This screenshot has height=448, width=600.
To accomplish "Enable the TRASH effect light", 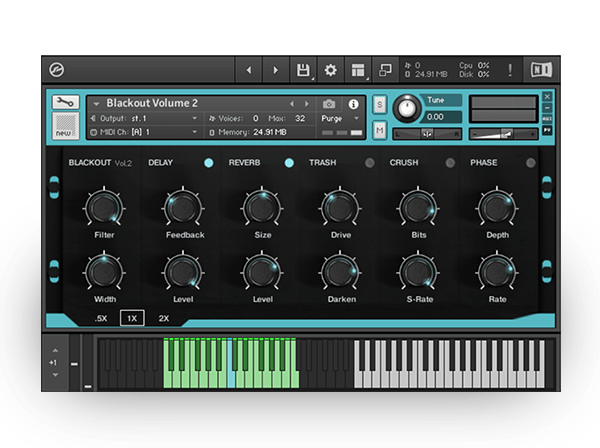I will (x=370, y=163).
